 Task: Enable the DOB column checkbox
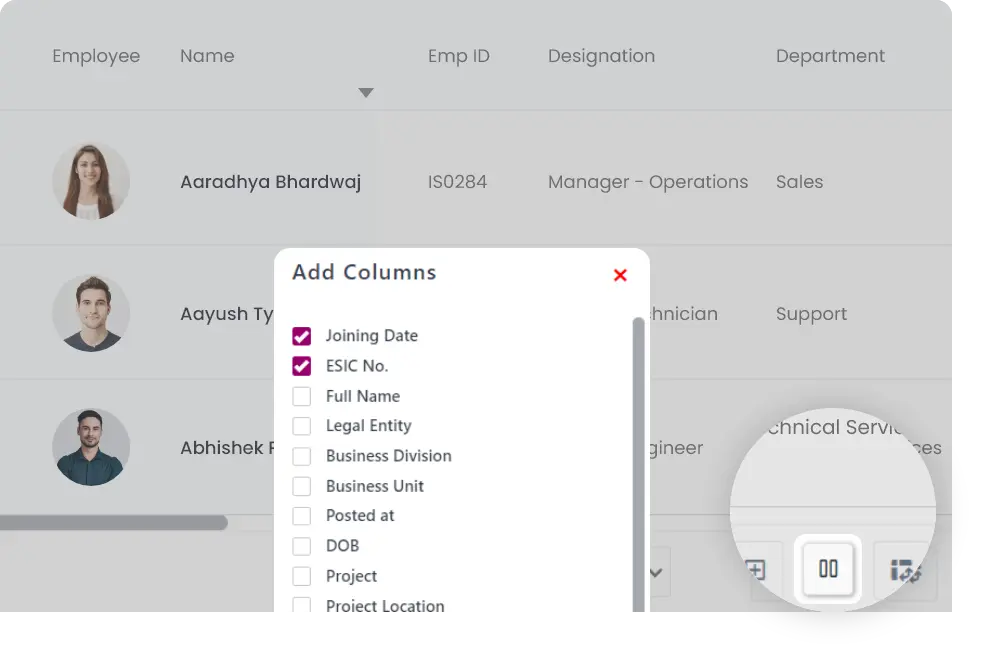click(302, 546)
